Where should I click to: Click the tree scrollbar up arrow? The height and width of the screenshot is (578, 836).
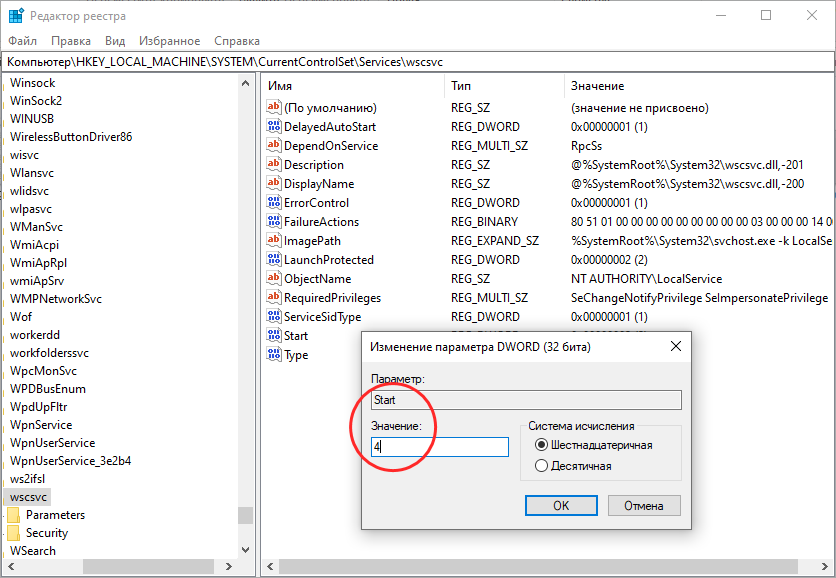pos(245,83)
